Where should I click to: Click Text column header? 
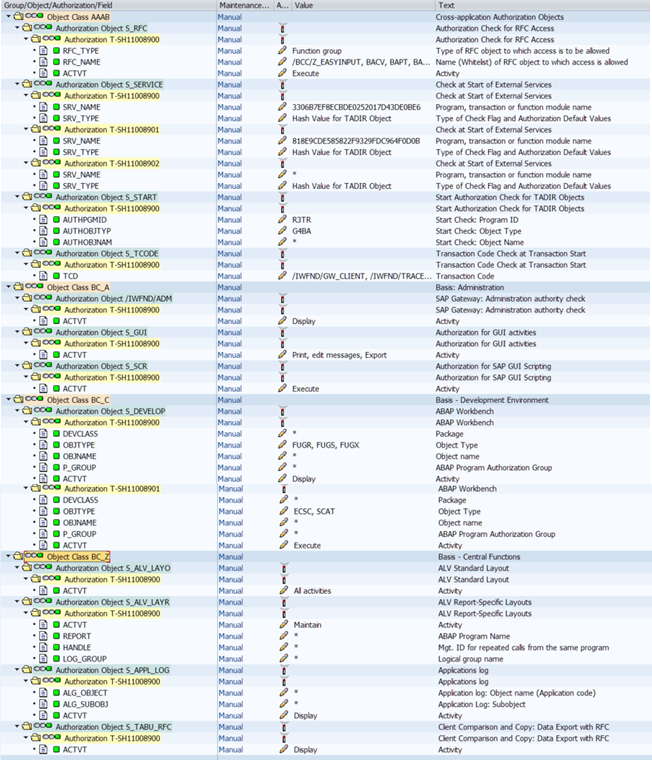tap(542, 5)
